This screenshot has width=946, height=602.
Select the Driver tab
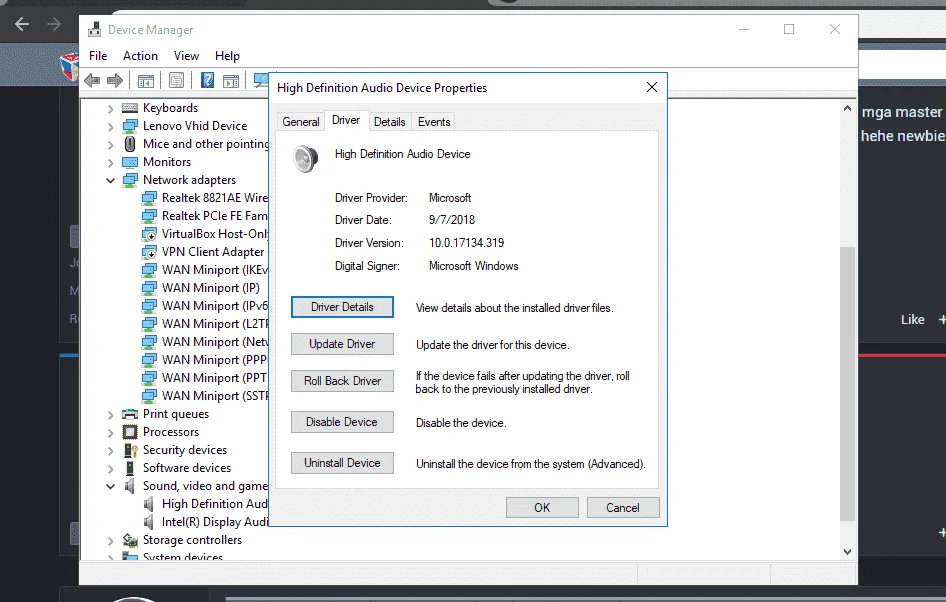(346, 120)
